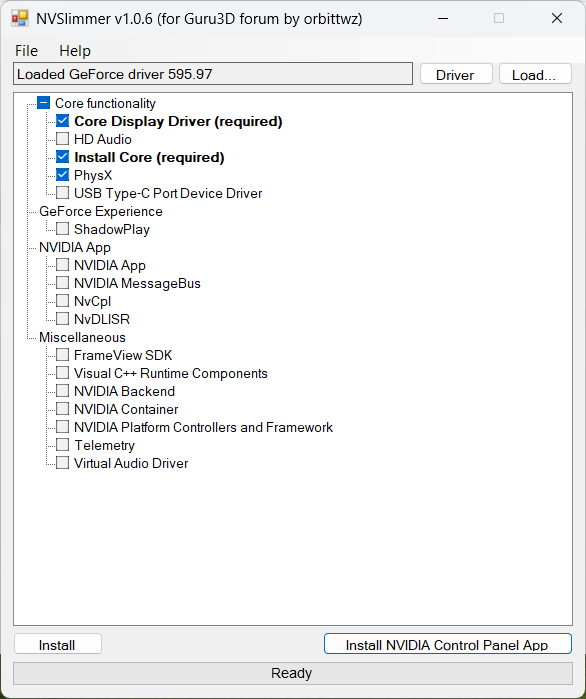
Task: Open the Help menu
Action: (75, 50)
